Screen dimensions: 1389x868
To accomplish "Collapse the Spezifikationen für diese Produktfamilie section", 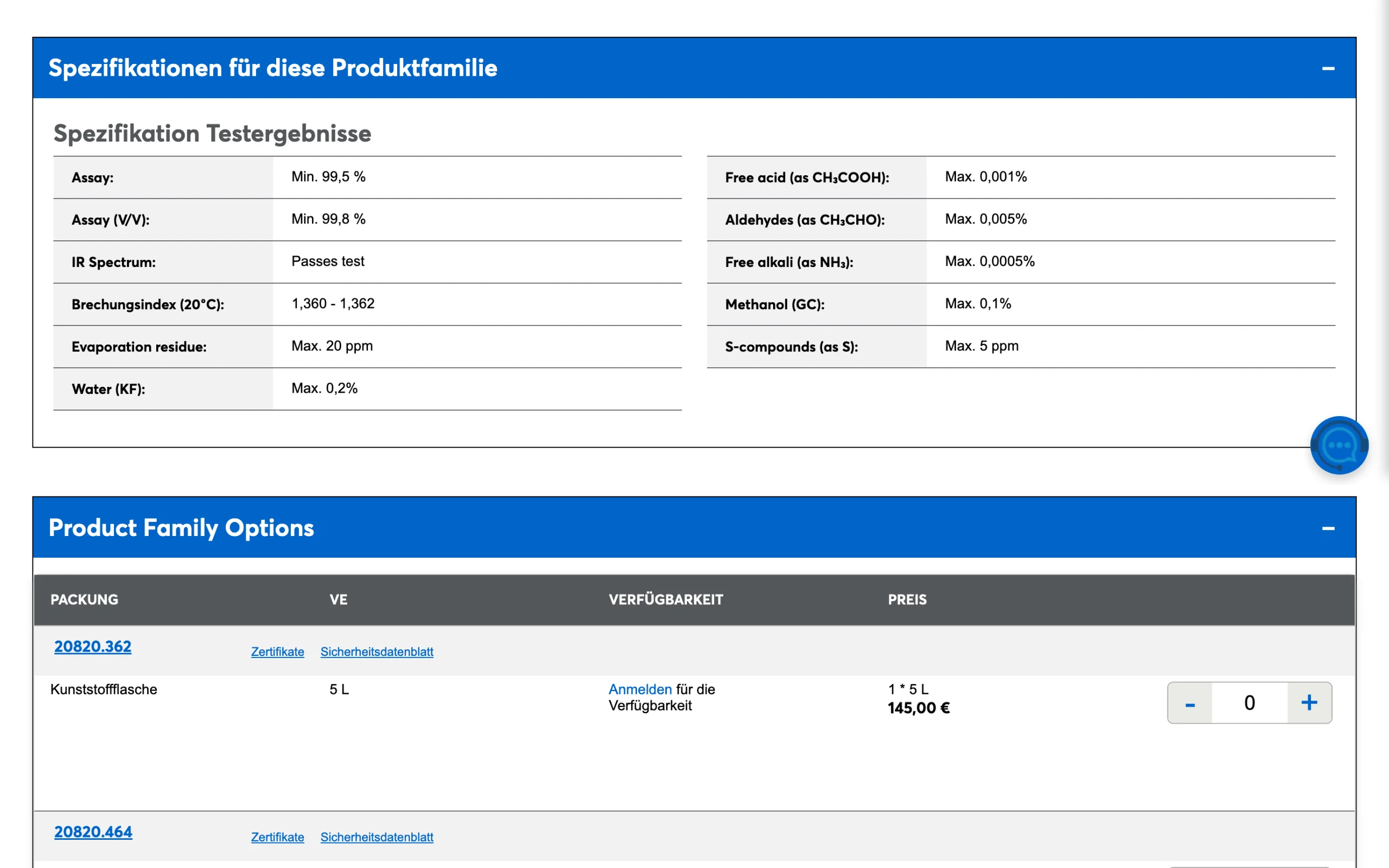I will tap(1328, 68).
